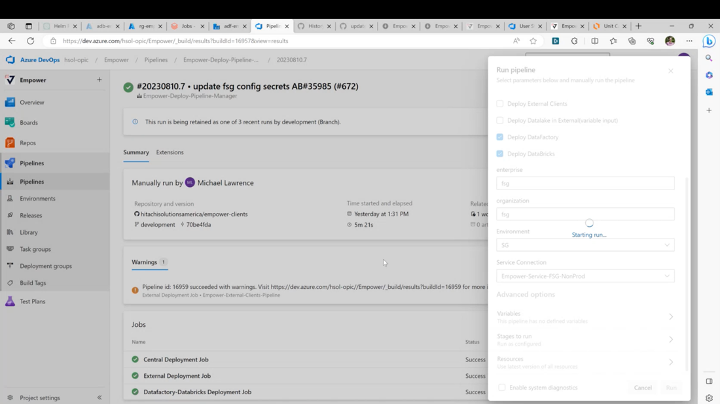Click the 70be4fda commit link
The image size is (720, 404).
pyautogui.click(x=198, y=224)
